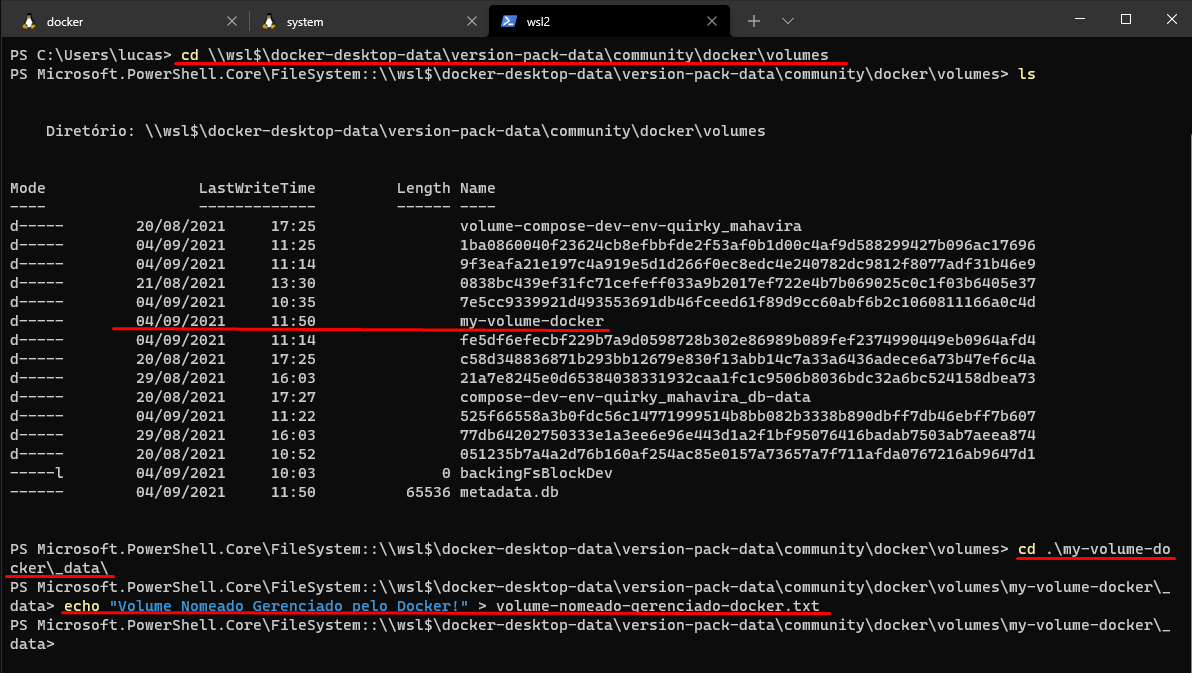The height and width of the screenshot is (673, 1192).
Task: Click the my-volume-docker directory name
Action: coord(531,321)
